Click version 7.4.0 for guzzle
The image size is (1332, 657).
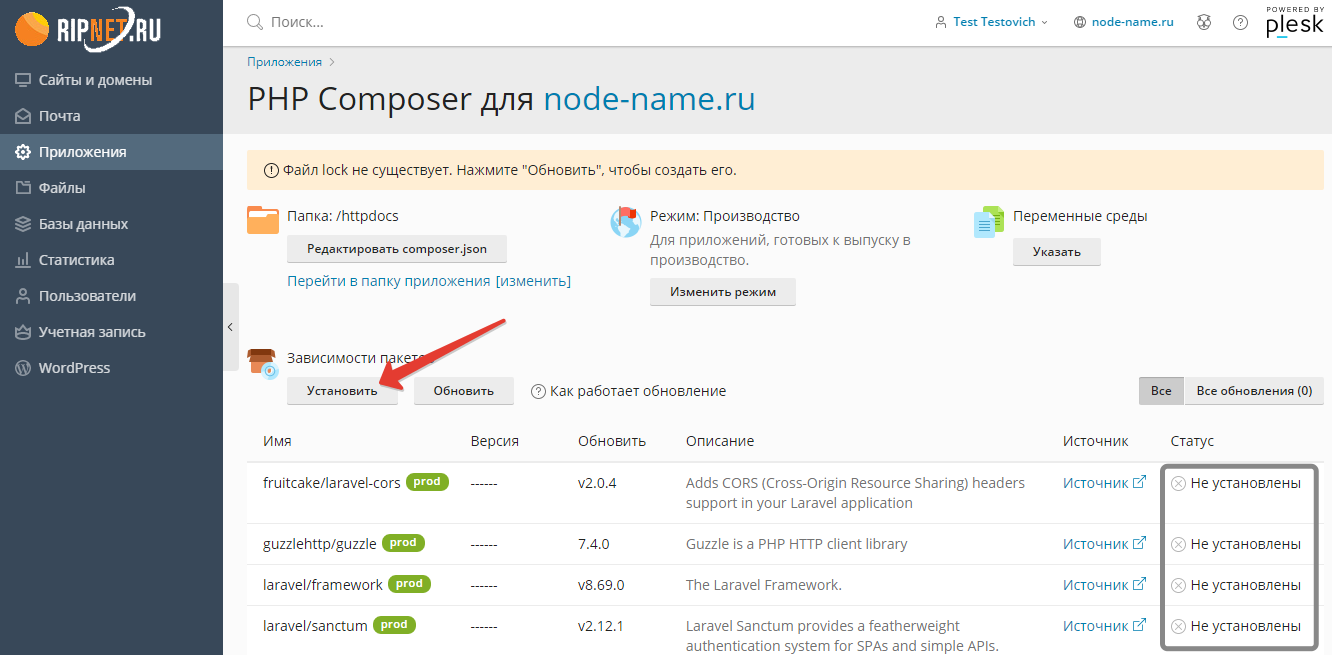(594, 544)
